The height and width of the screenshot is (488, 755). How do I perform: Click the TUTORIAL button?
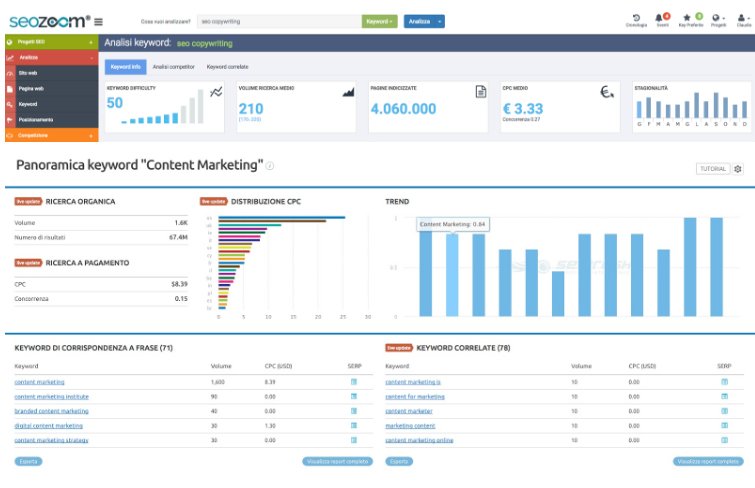pyautogui.click(x=713, y=169)
